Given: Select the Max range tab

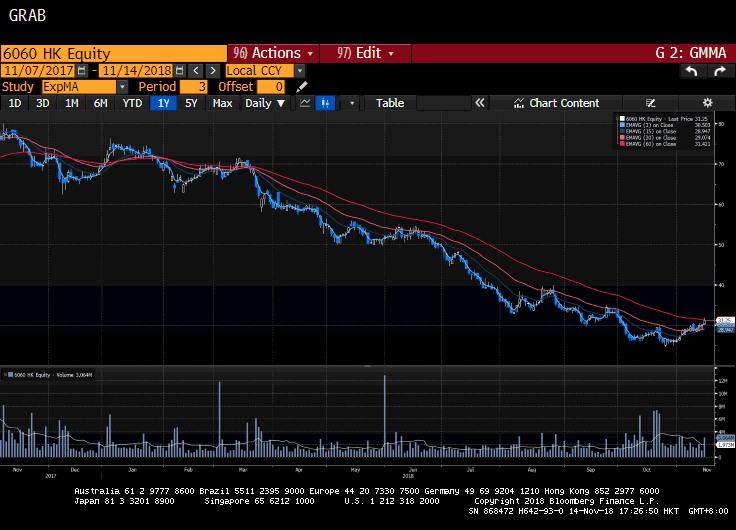Looking at the screenshot, I should (x=222, y=103).
